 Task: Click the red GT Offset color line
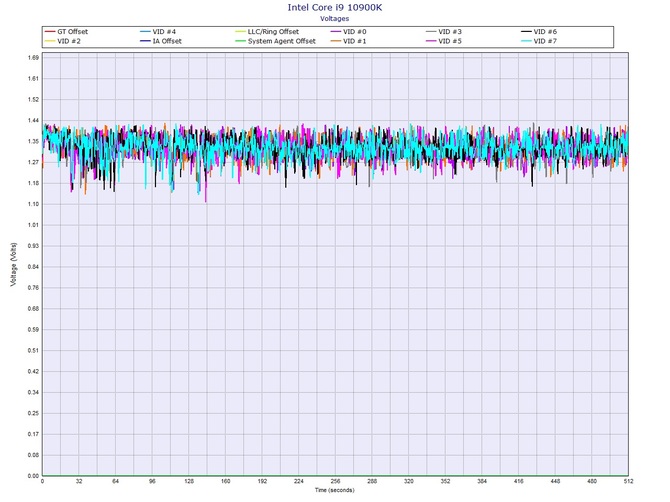click(x=50, y=32)
